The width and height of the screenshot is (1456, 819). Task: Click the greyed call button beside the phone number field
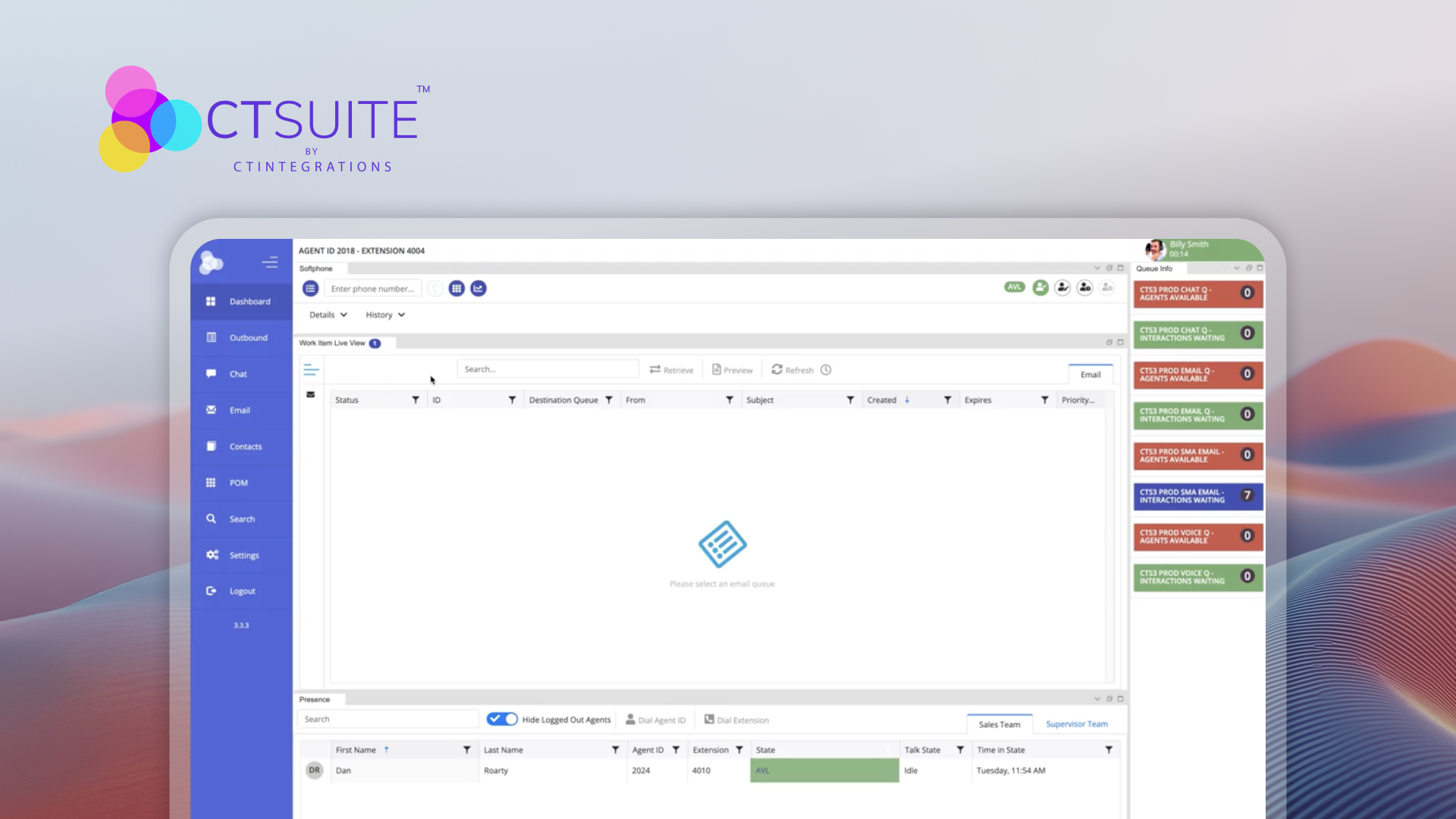(435, 288)
